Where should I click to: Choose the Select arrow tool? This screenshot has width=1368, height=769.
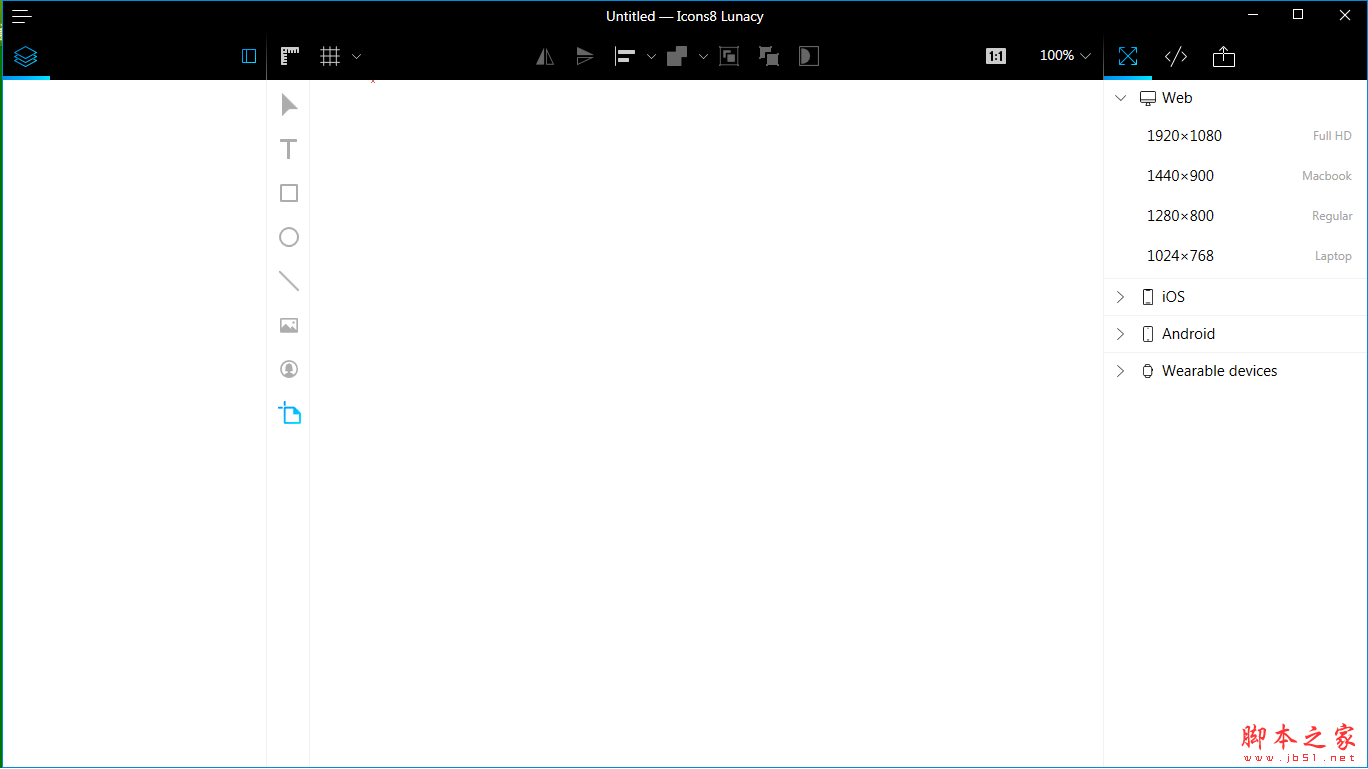click(x=289, y=105)
